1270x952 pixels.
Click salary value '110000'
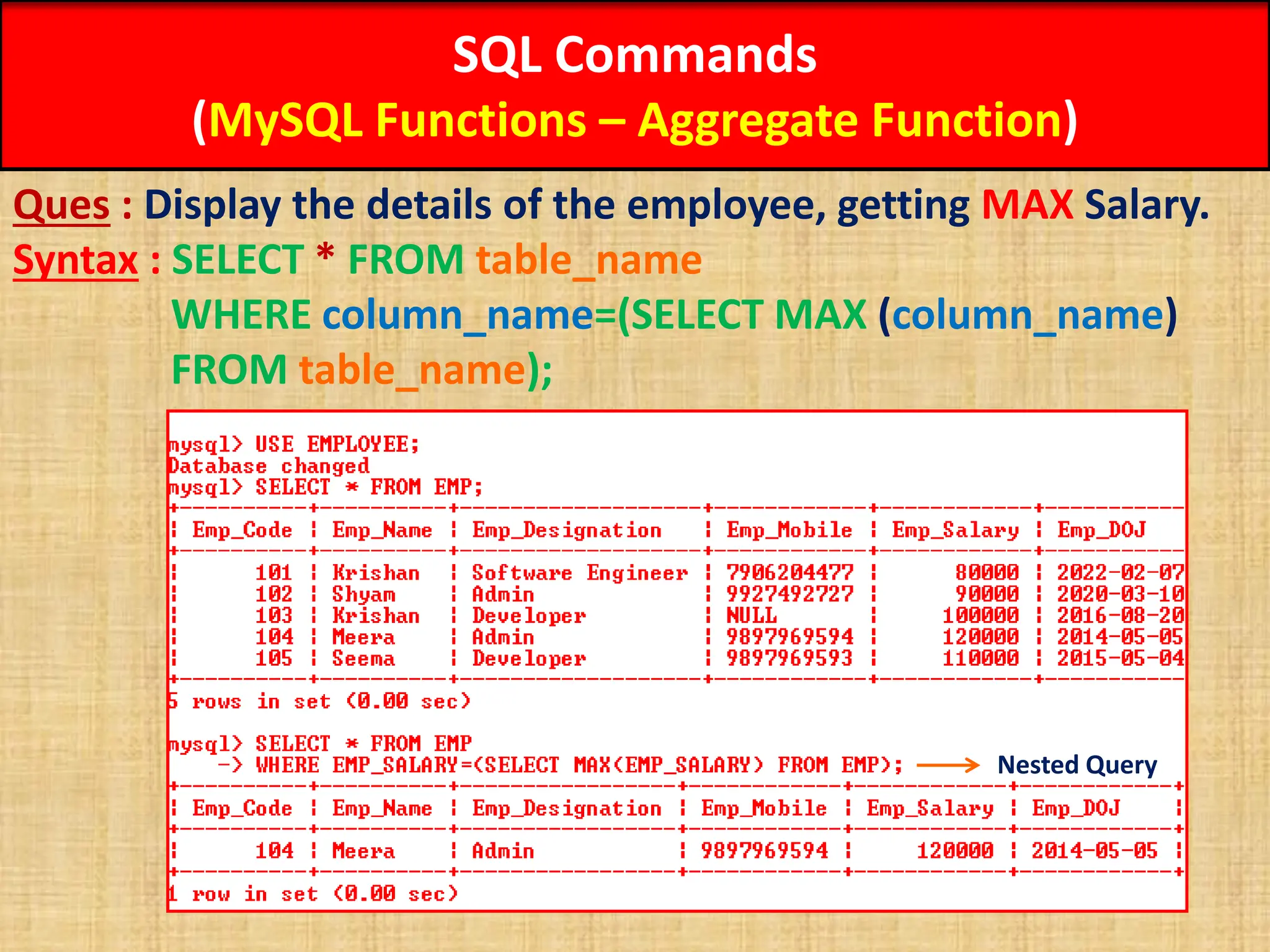[981, 658]
